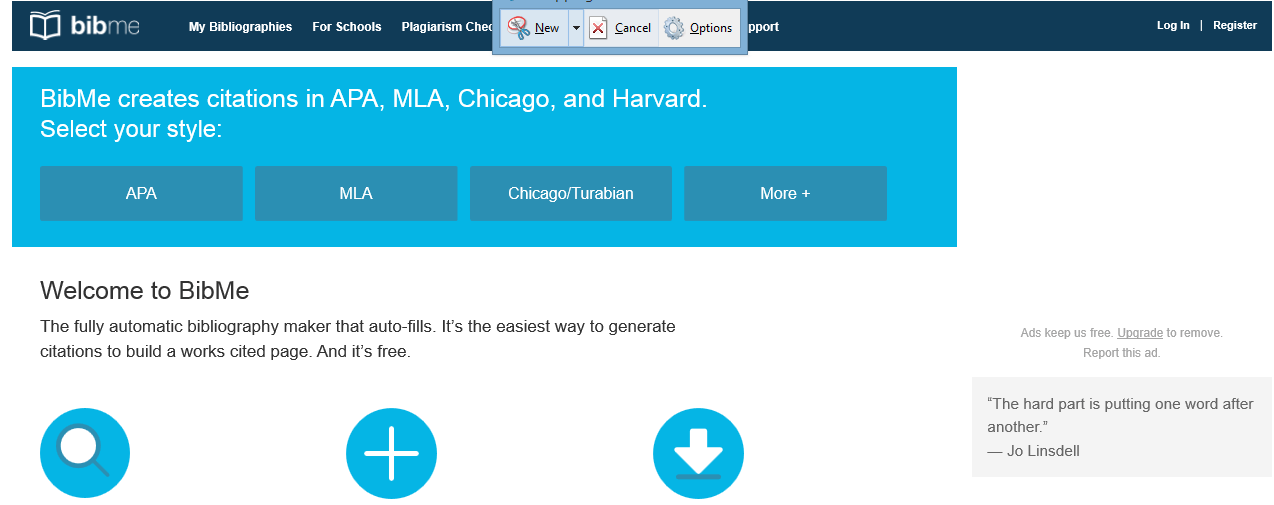
Task: Click the Snipping Tool New scissors icon
Action: click(x=518, y=27)
